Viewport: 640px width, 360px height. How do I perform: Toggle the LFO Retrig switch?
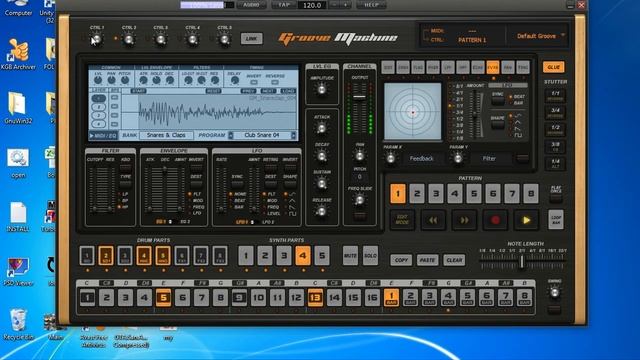(271, 167)
